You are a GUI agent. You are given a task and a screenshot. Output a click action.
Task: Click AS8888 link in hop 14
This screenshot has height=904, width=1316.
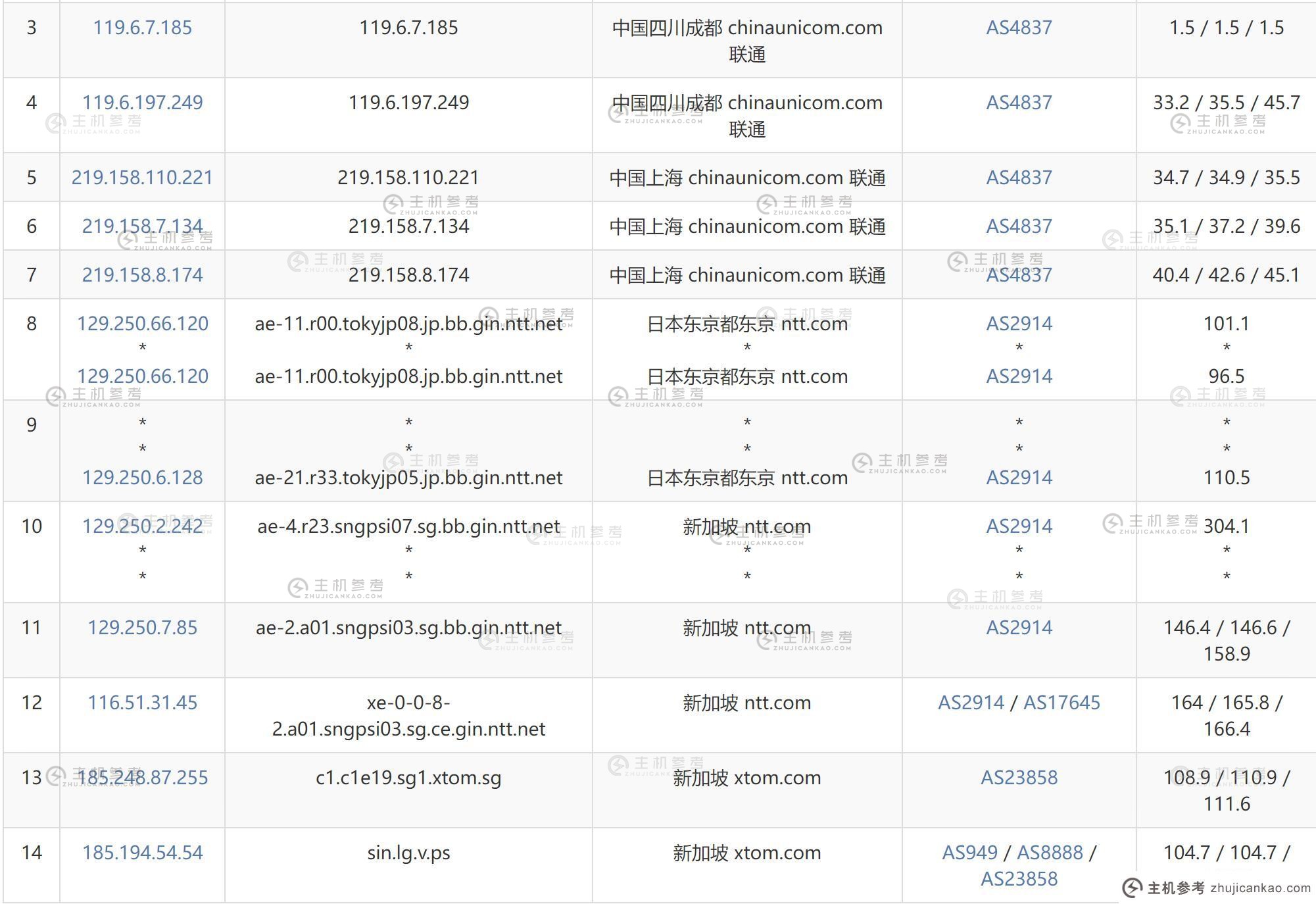[1050, 853]
